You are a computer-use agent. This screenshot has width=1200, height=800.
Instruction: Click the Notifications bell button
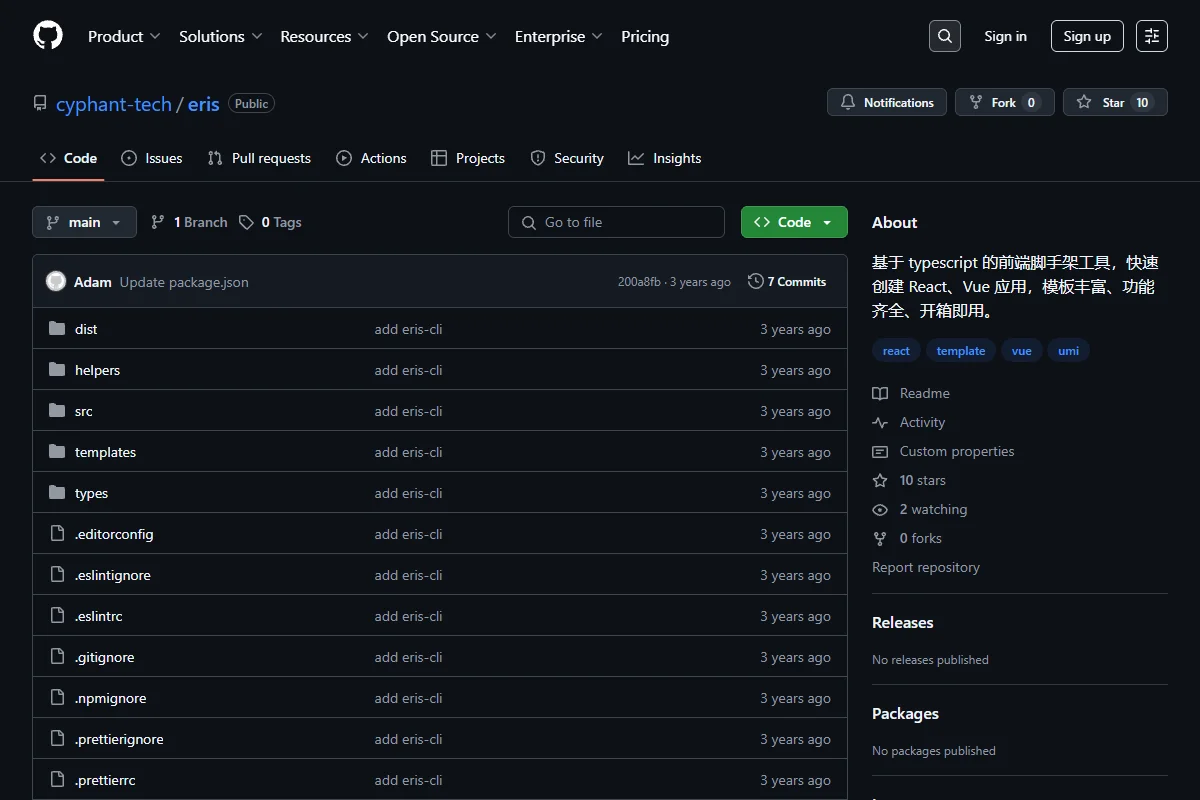pyautogui.click(x=887, y=102)
